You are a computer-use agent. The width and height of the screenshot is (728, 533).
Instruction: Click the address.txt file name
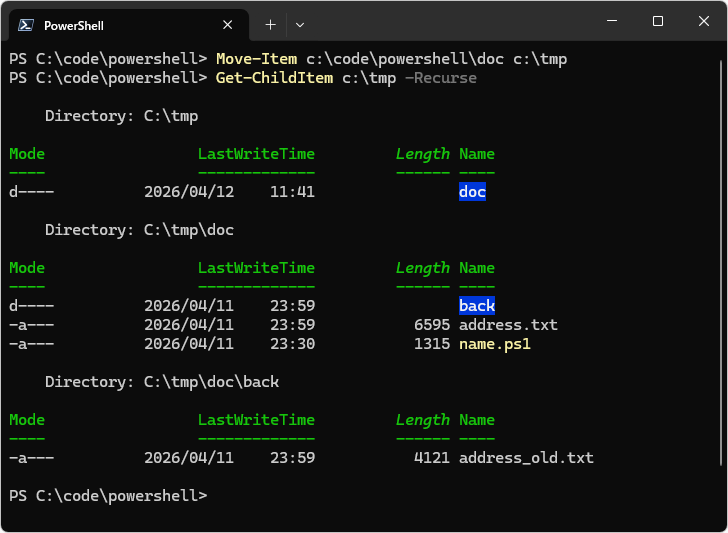point(508,325)
